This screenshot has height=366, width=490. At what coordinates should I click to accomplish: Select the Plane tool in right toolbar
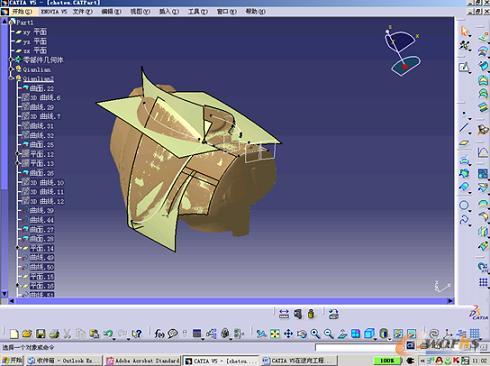click(464, 143)
